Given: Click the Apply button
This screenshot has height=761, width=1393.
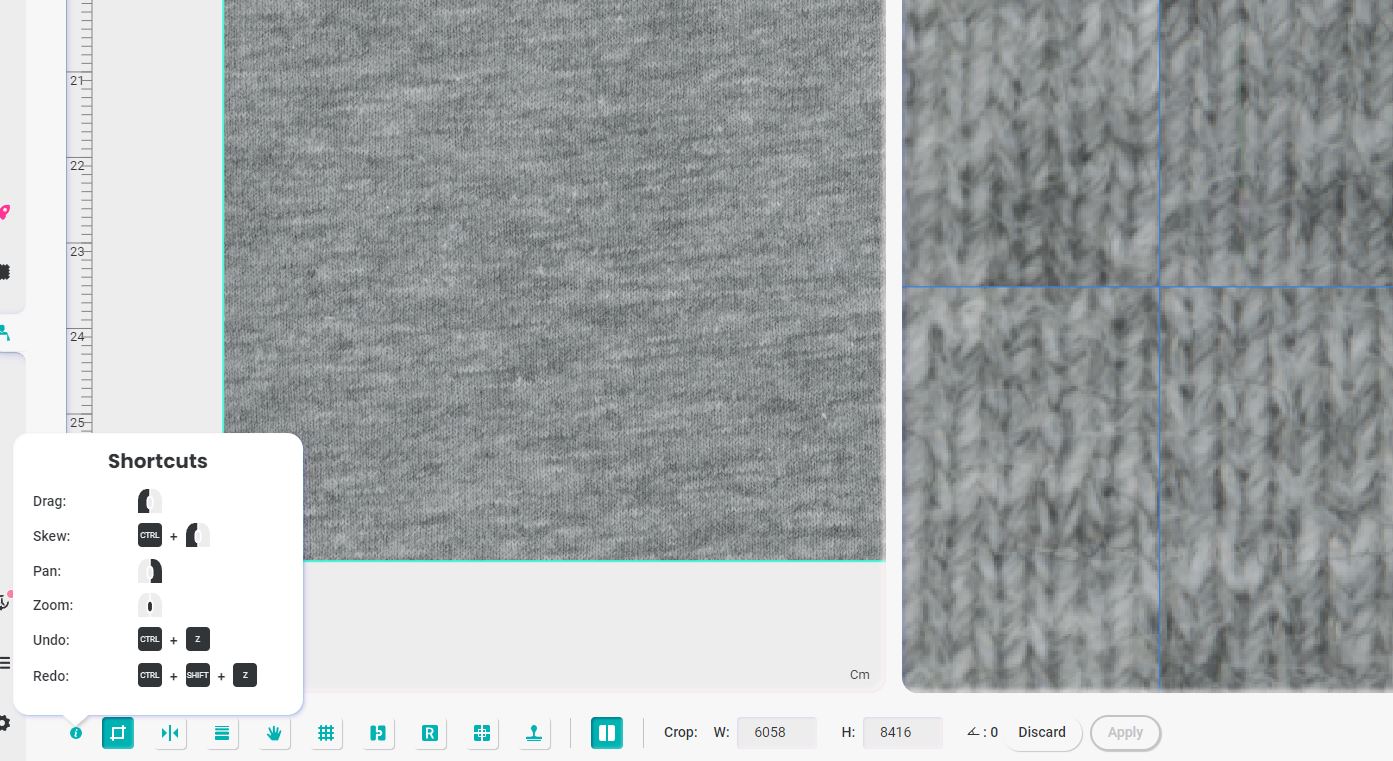Looking at the screenshot, I should pyautogui.click(x=1125, y=733).
